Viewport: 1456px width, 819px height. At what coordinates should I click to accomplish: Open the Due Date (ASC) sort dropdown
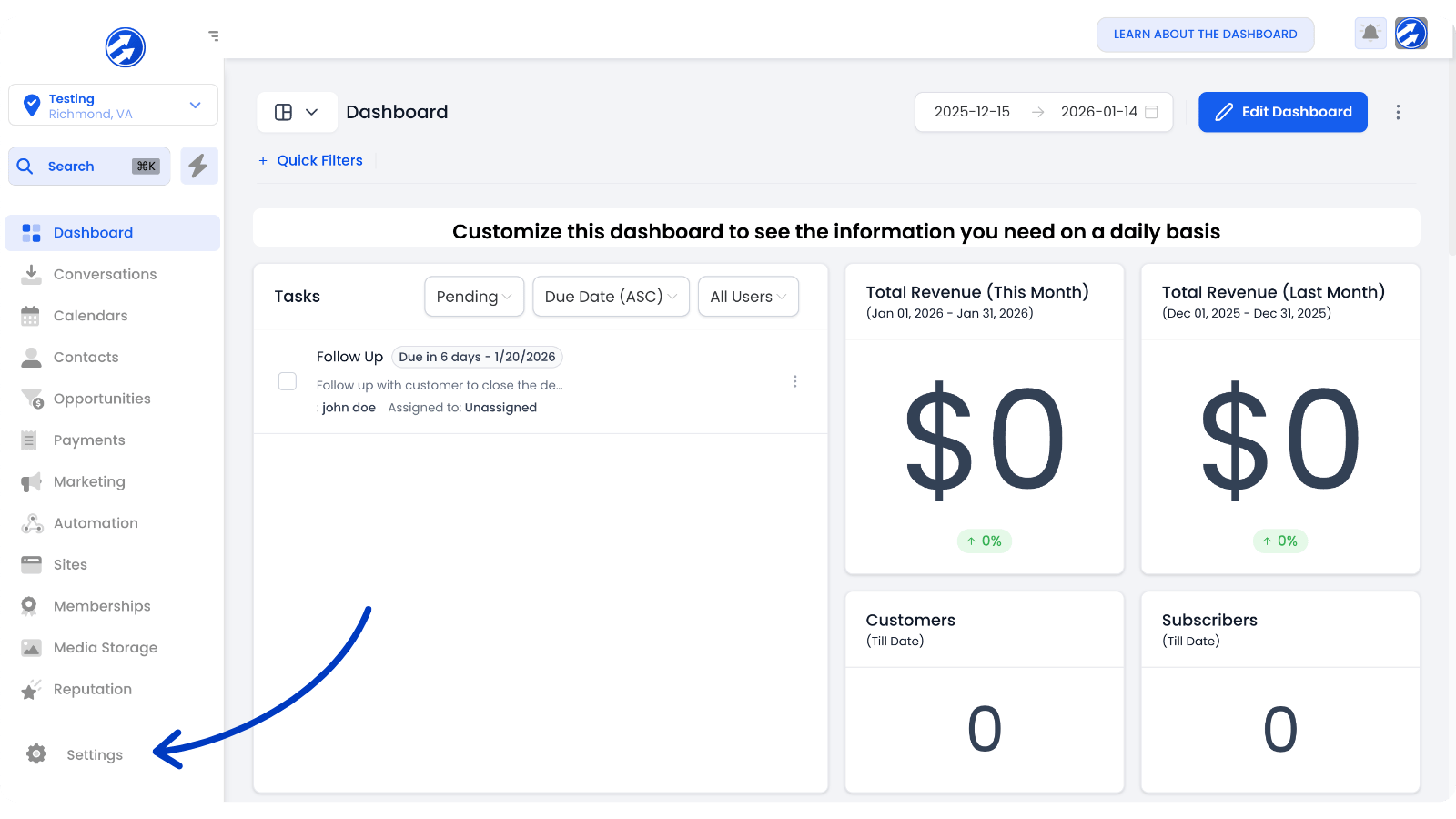pos(611,297)
